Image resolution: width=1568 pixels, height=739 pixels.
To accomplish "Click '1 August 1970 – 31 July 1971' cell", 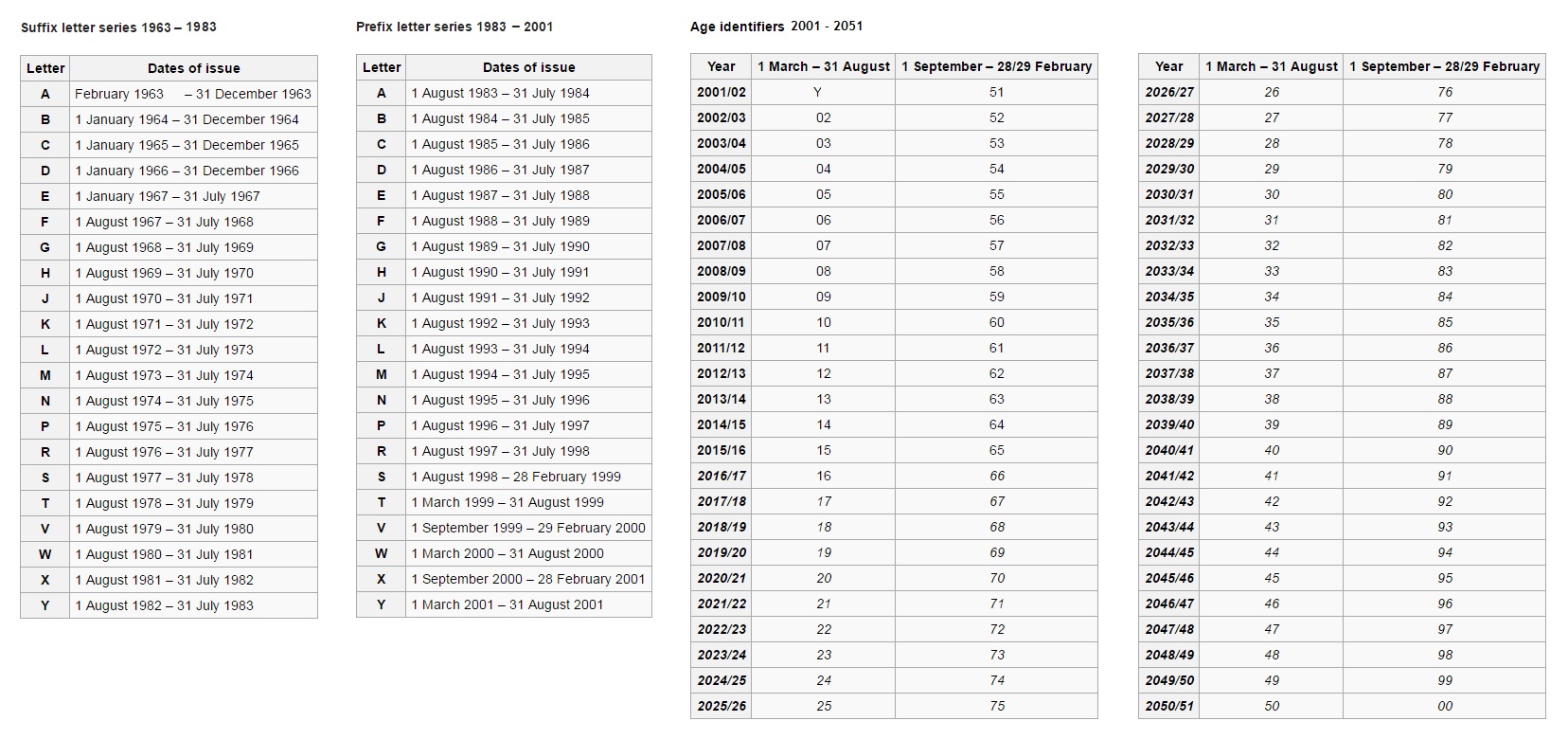I will (193, 298).
